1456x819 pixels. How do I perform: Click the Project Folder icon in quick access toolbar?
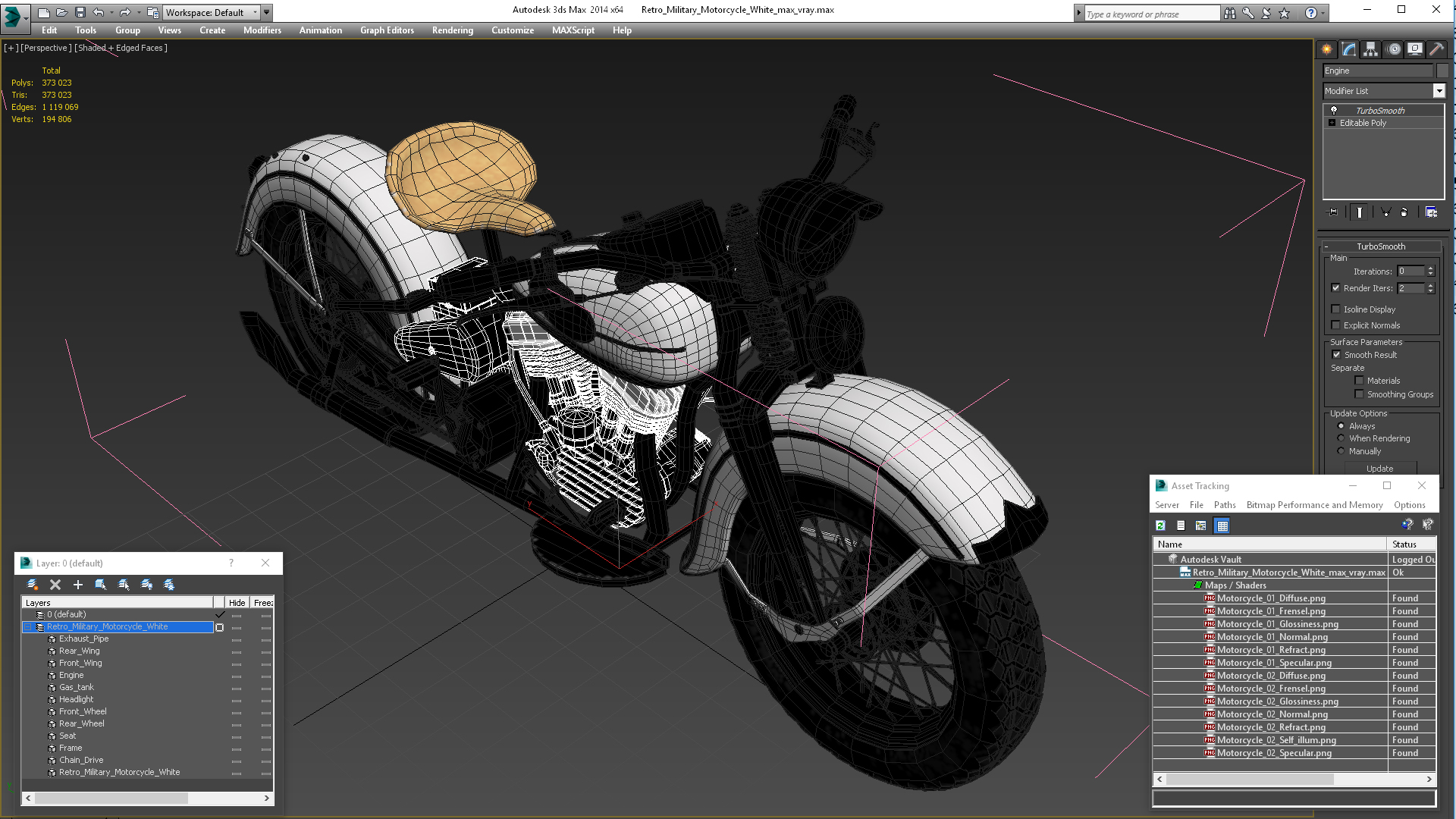pos(152,12)
